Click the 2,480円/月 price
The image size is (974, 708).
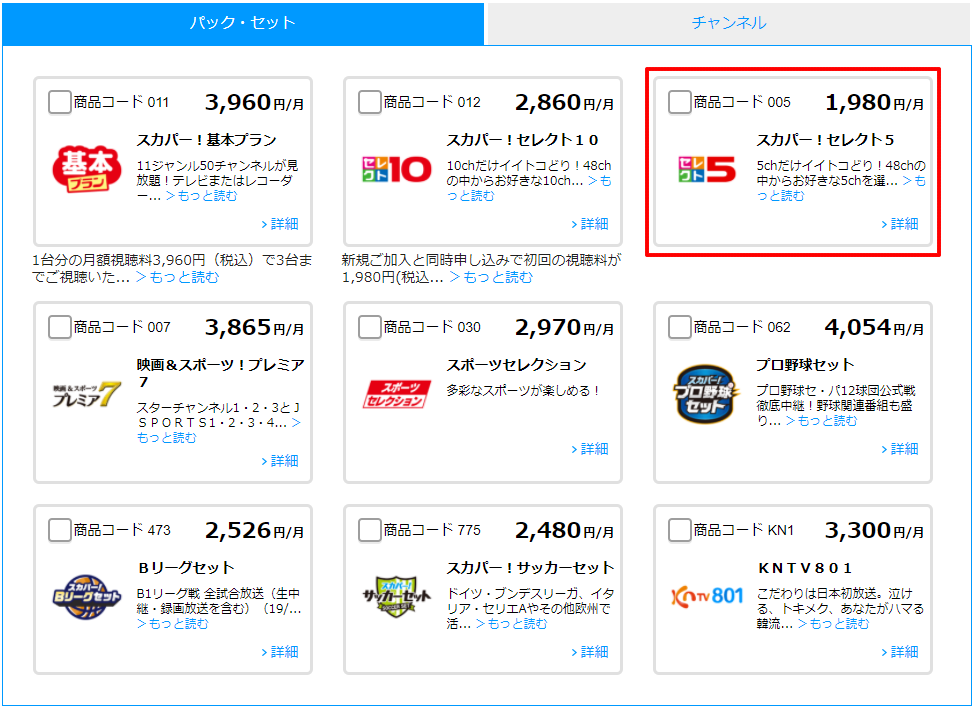click(x=565, y=530)
